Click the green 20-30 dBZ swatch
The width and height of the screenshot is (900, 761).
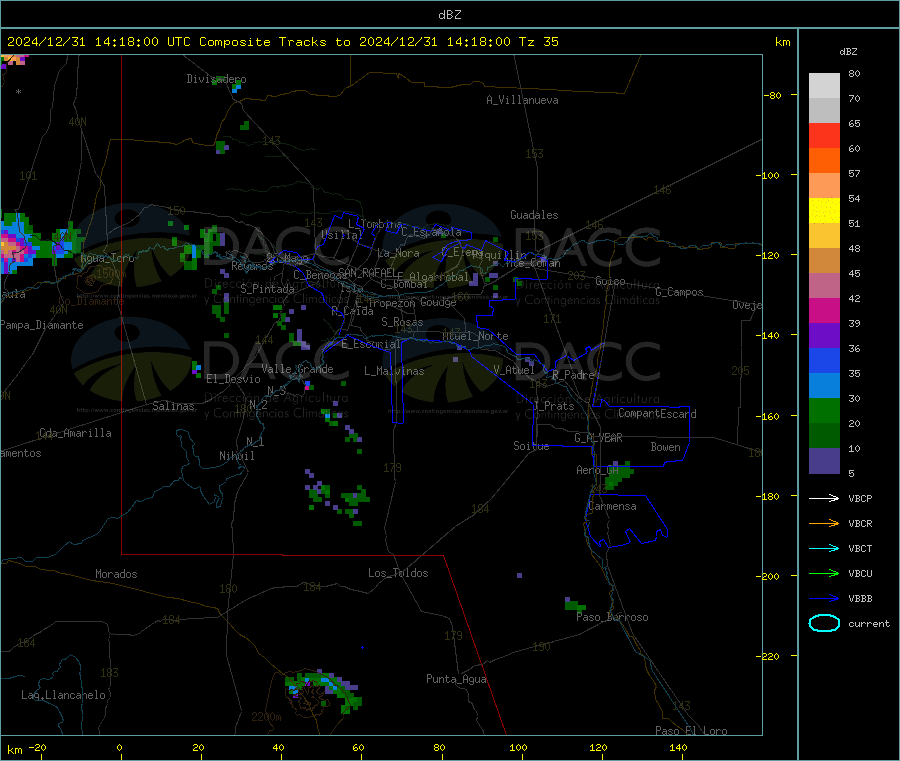pos(824,410)
